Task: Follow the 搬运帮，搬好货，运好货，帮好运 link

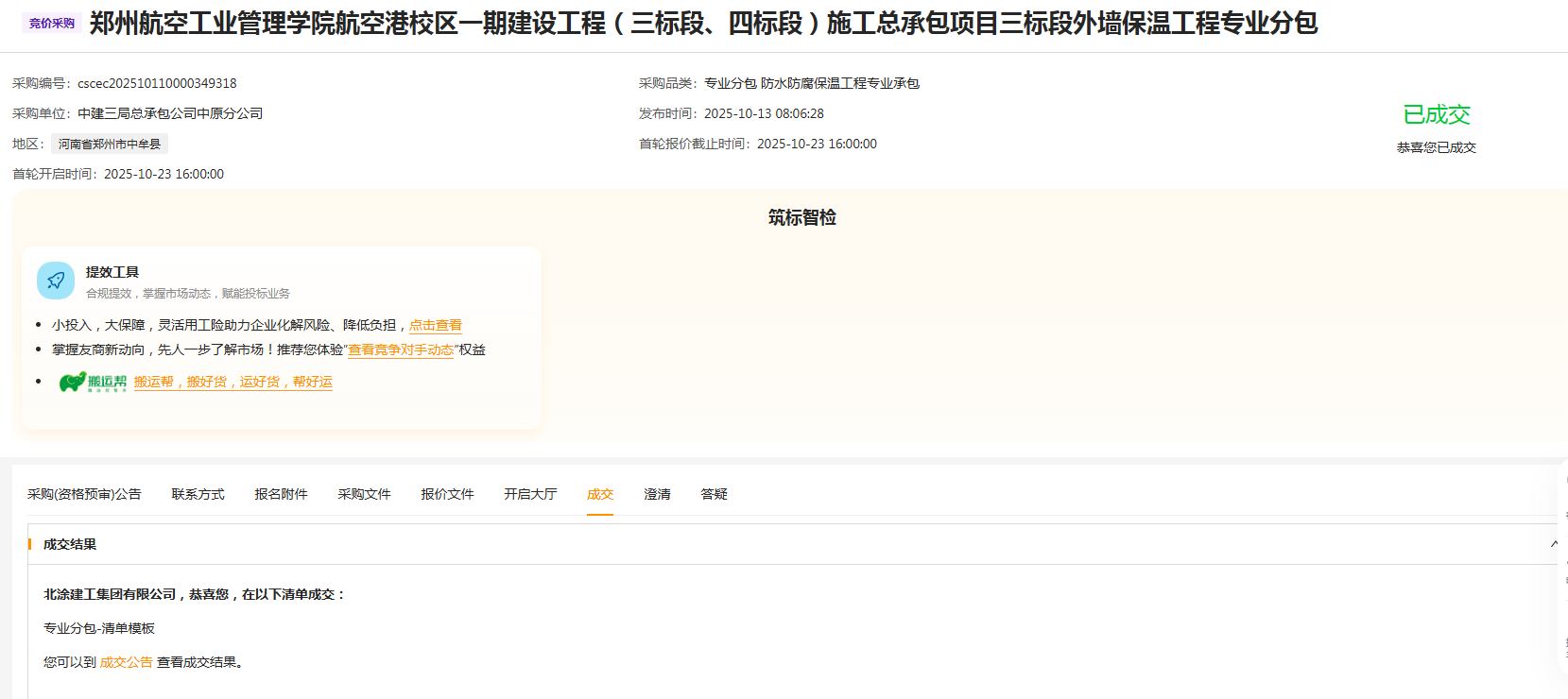Action: 233,382
